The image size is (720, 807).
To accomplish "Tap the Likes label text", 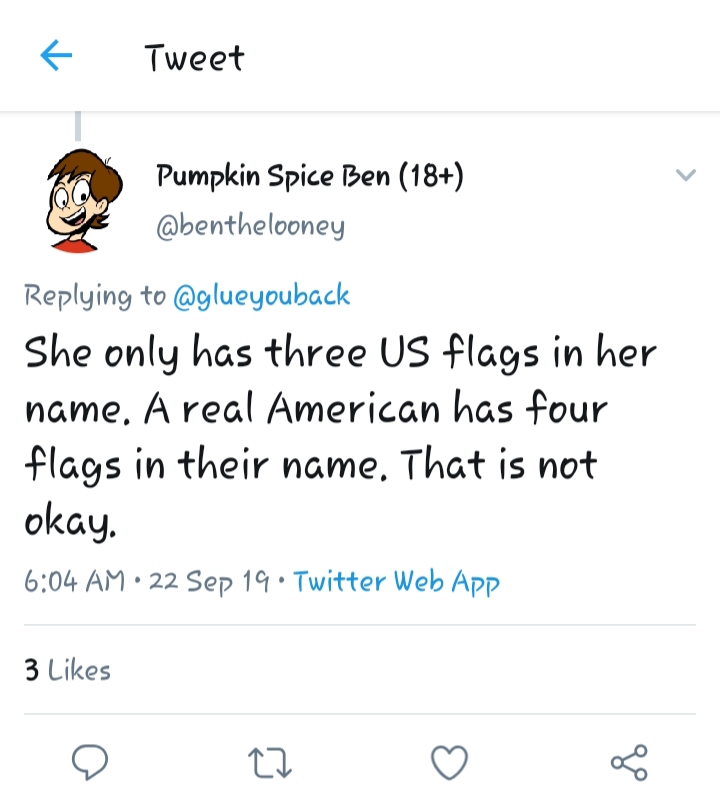I will point(79,670).
